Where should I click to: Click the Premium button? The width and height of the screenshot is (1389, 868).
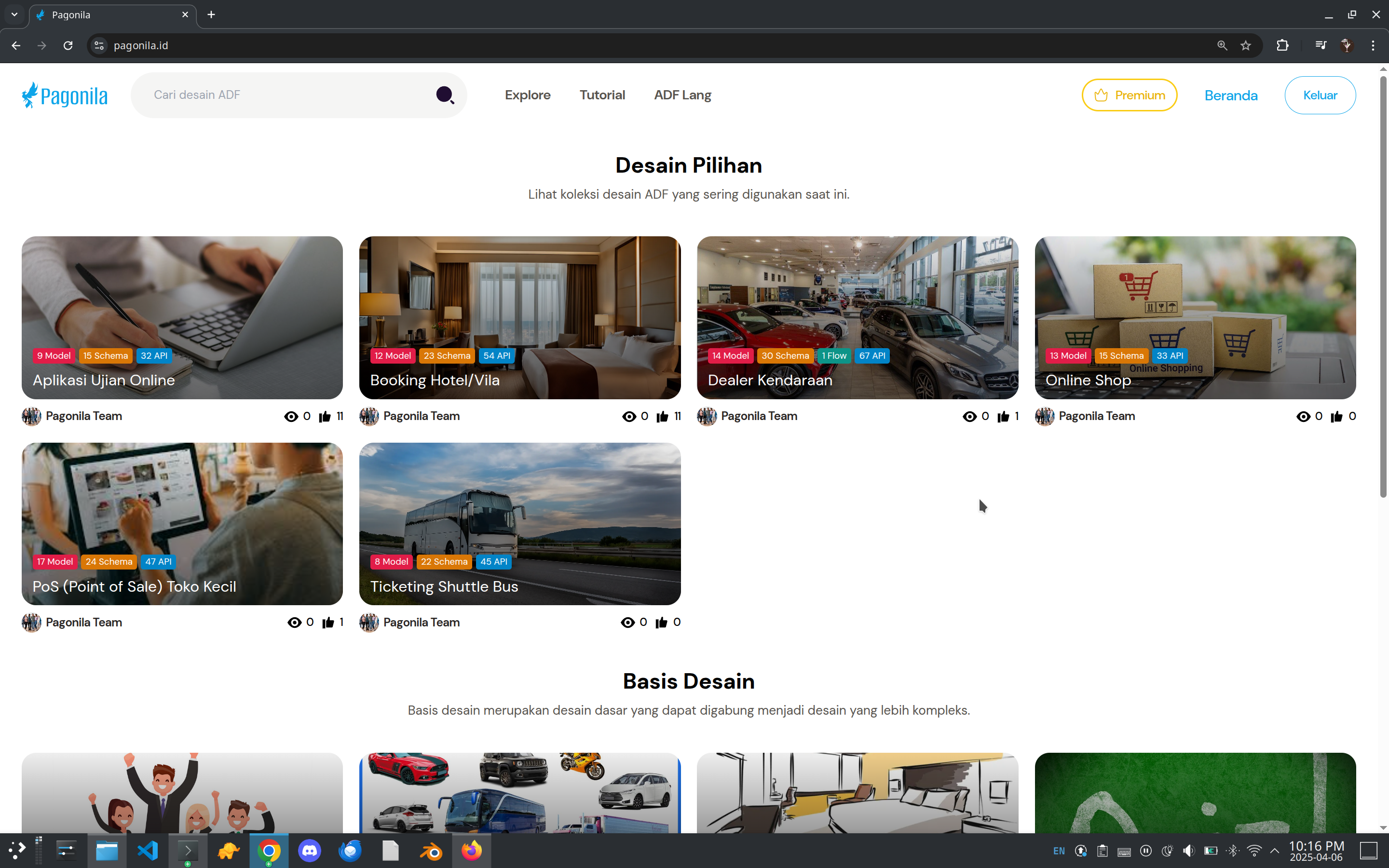pyautogui.click(x=1129, y=95)
